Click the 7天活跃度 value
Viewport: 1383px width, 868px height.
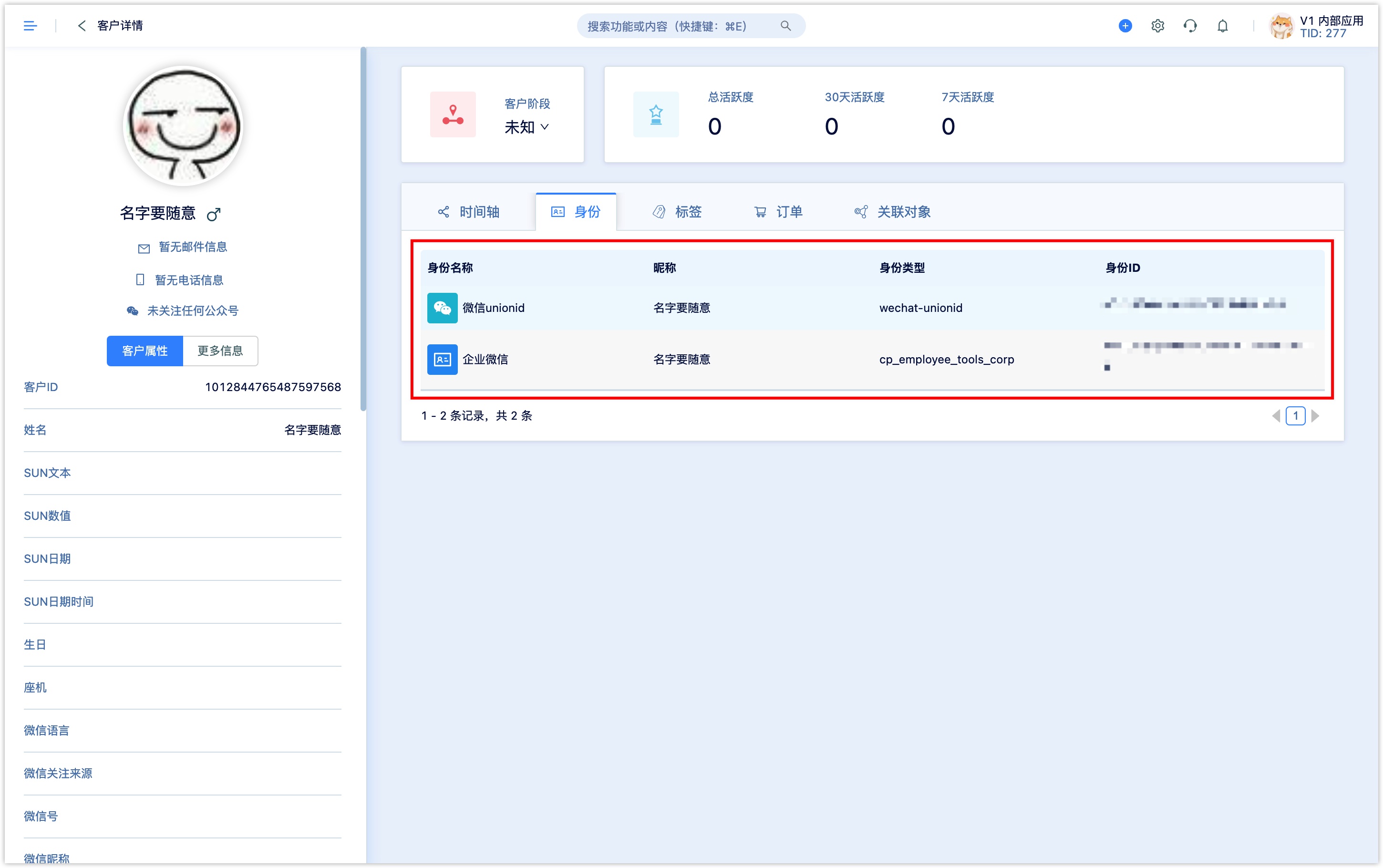pos(948,126)
